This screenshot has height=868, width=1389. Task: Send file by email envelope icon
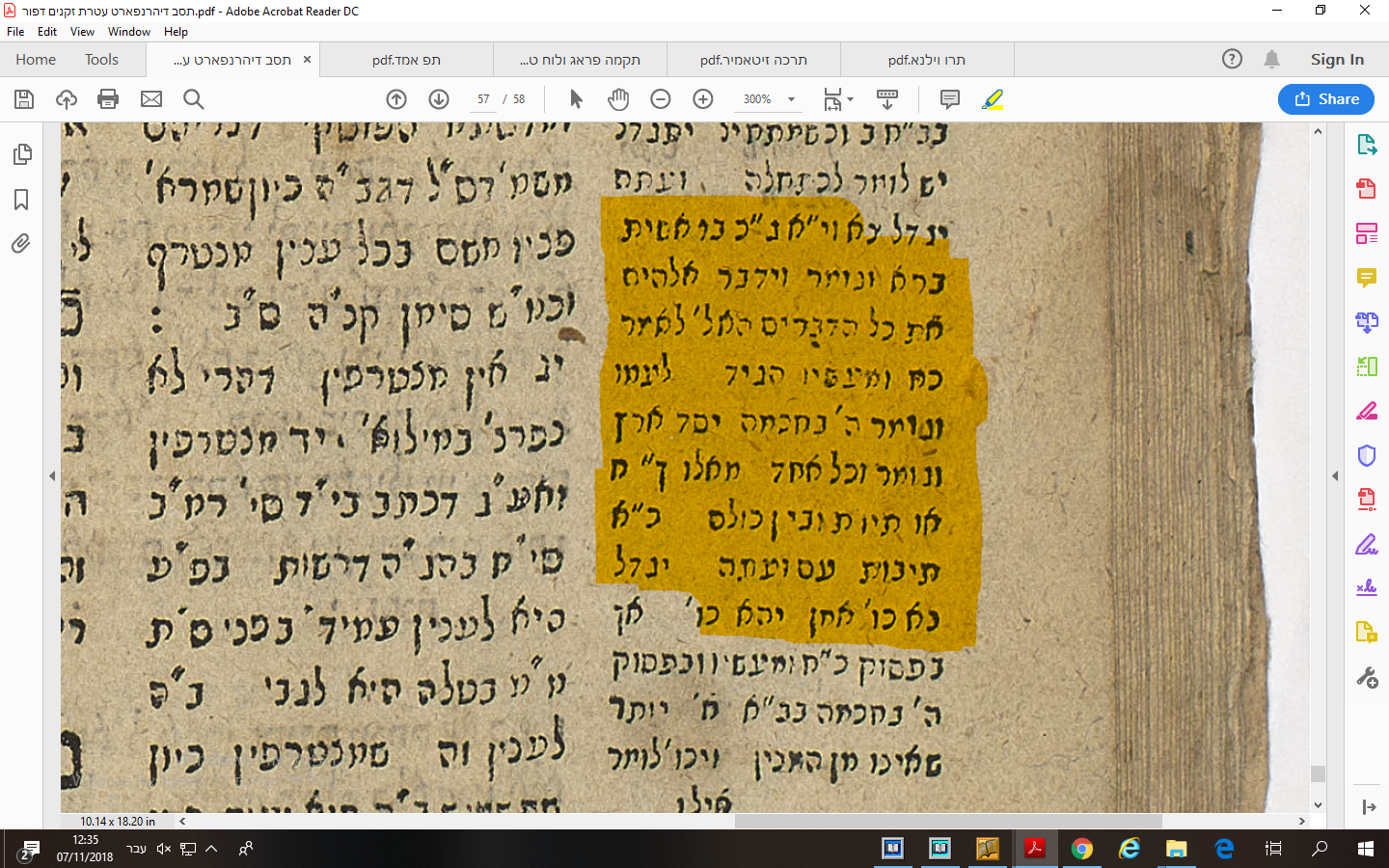[151, 99]
